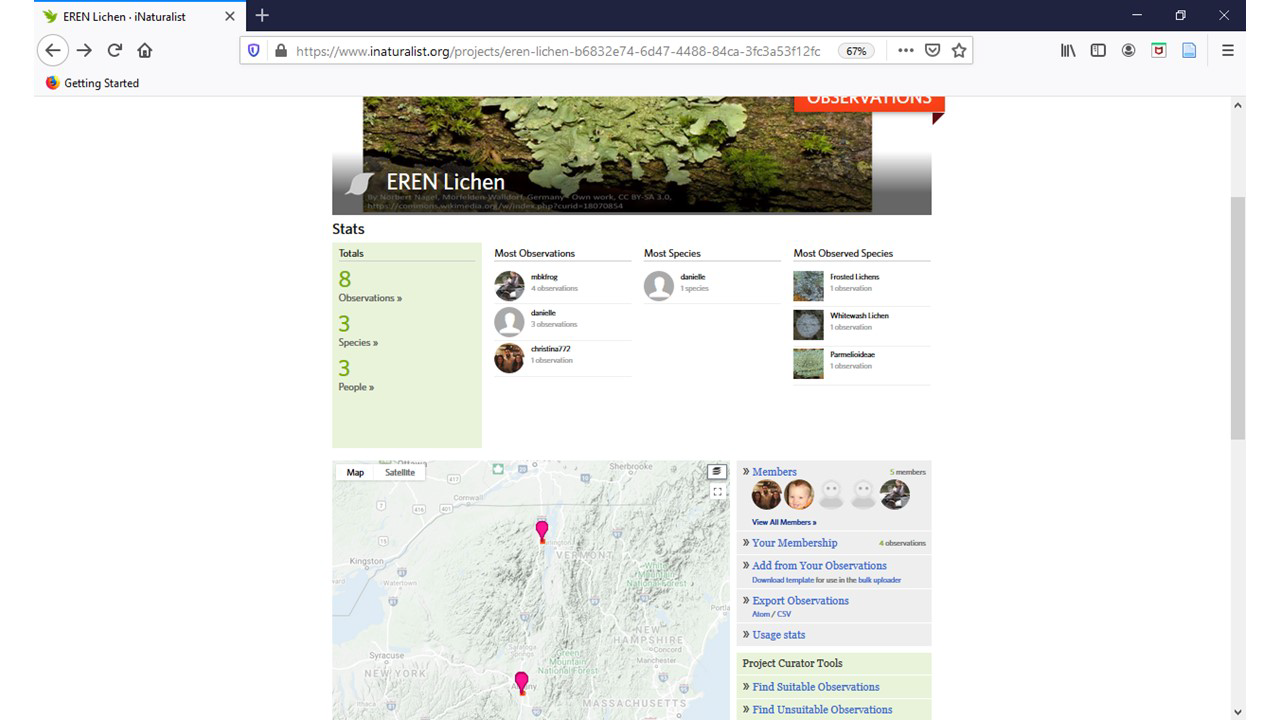Open the Firefox account icon
Viewport: 1280px width, 720px height.
[1128, 50]
